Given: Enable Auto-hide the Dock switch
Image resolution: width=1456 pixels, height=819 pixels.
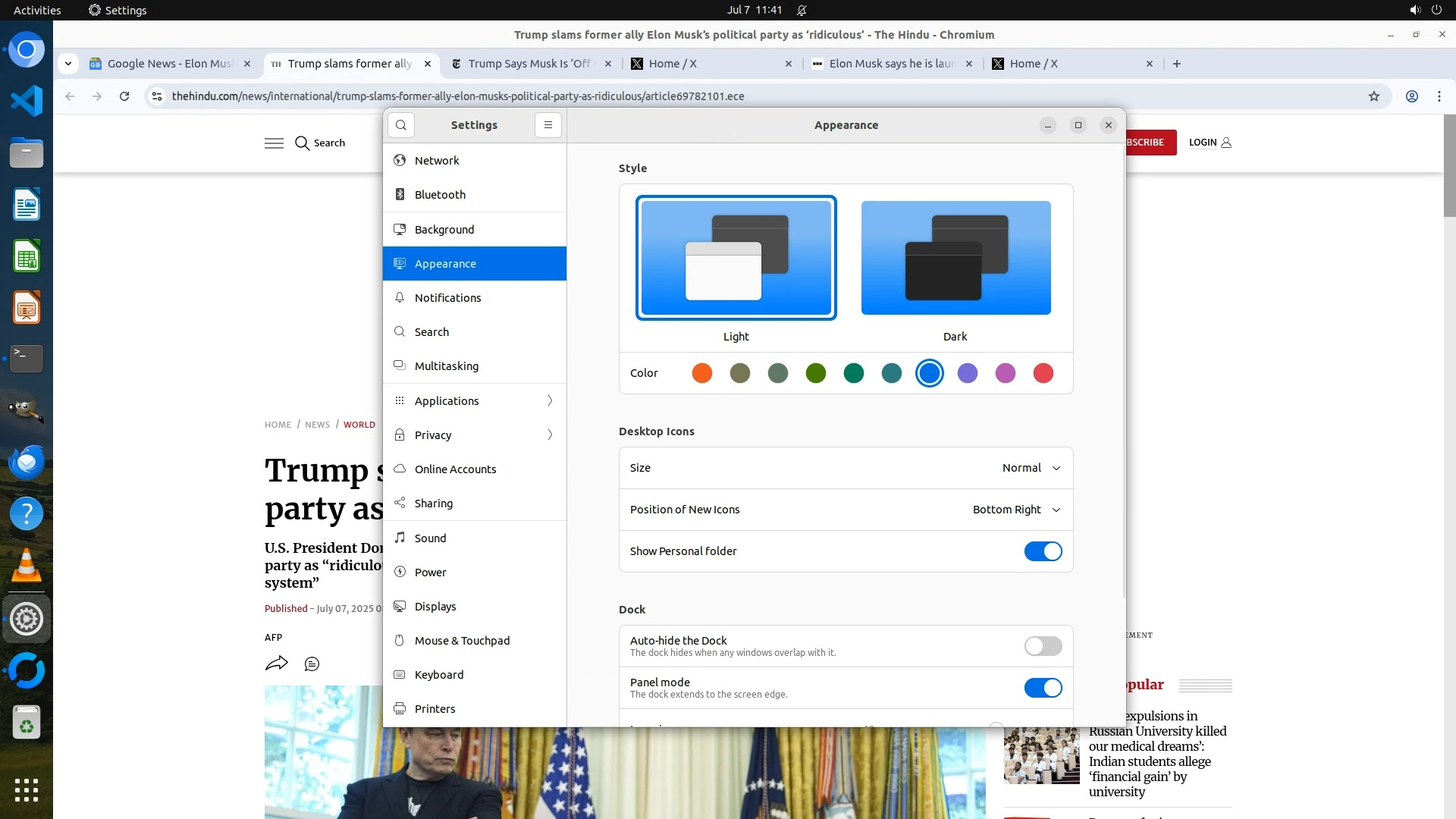Looking at the screenshot, I should (1043, 646).
